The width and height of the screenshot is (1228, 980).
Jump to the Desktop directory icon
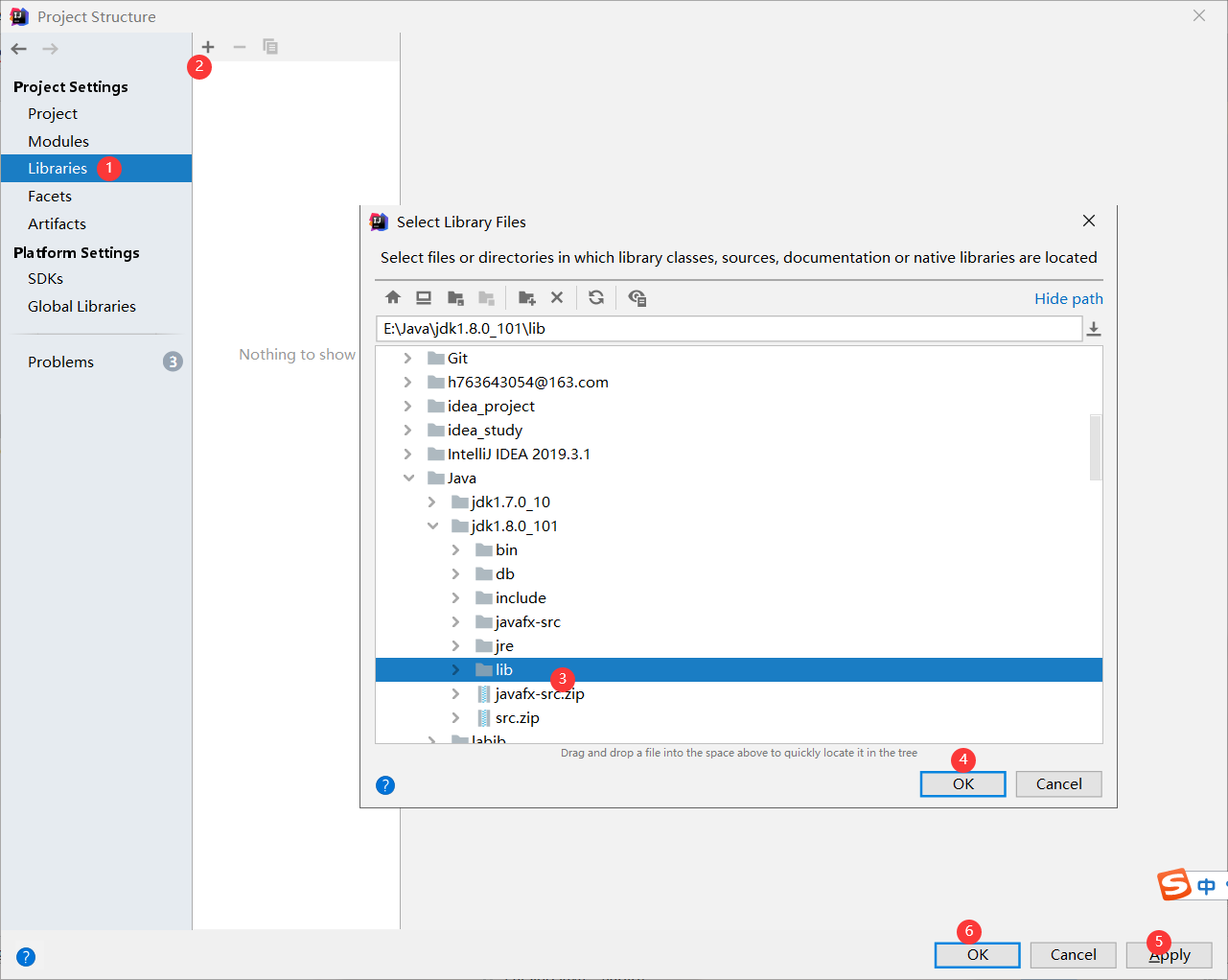click(x=424, y=297)
